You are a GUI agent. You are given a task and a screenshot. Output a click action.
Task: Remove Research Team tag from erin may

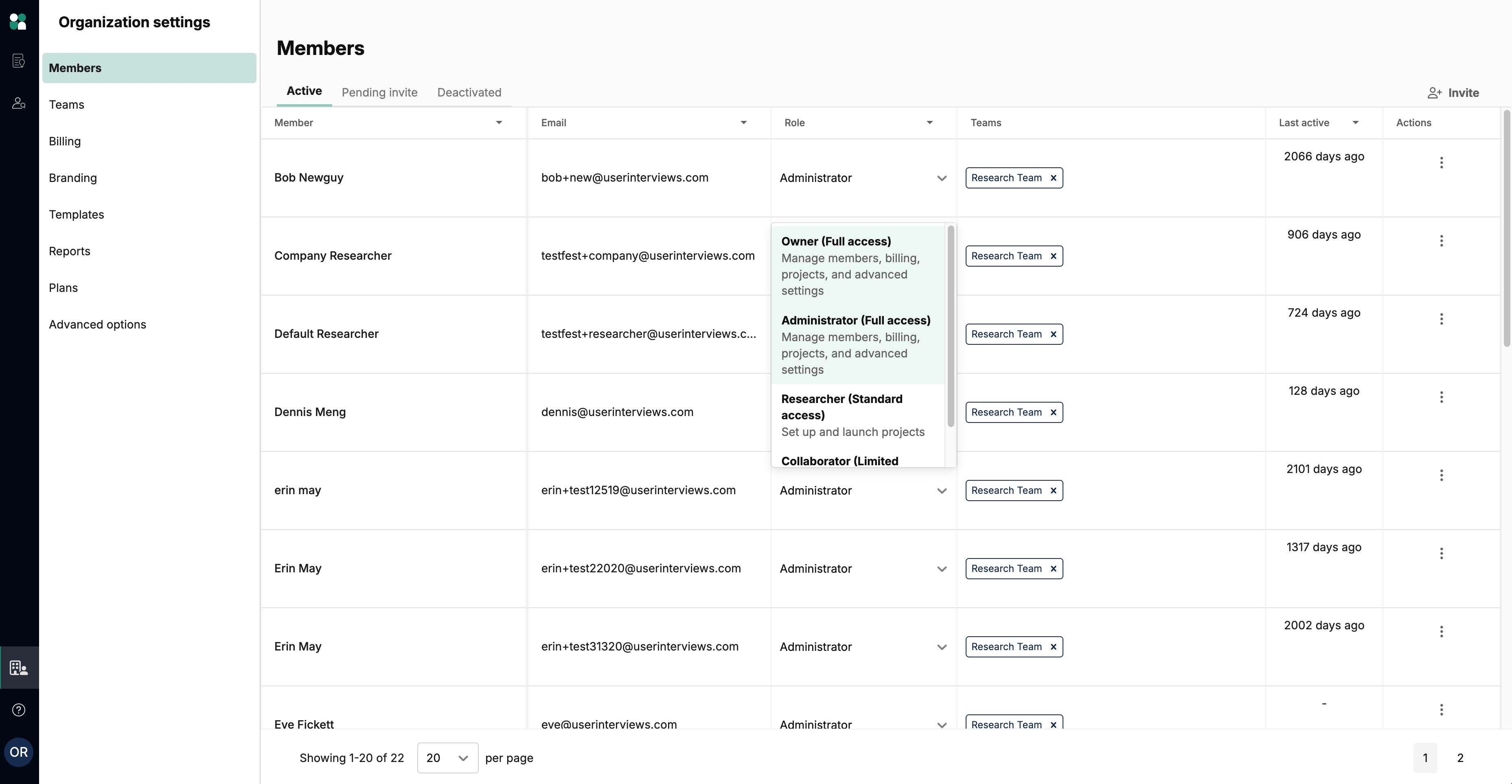1054,491
